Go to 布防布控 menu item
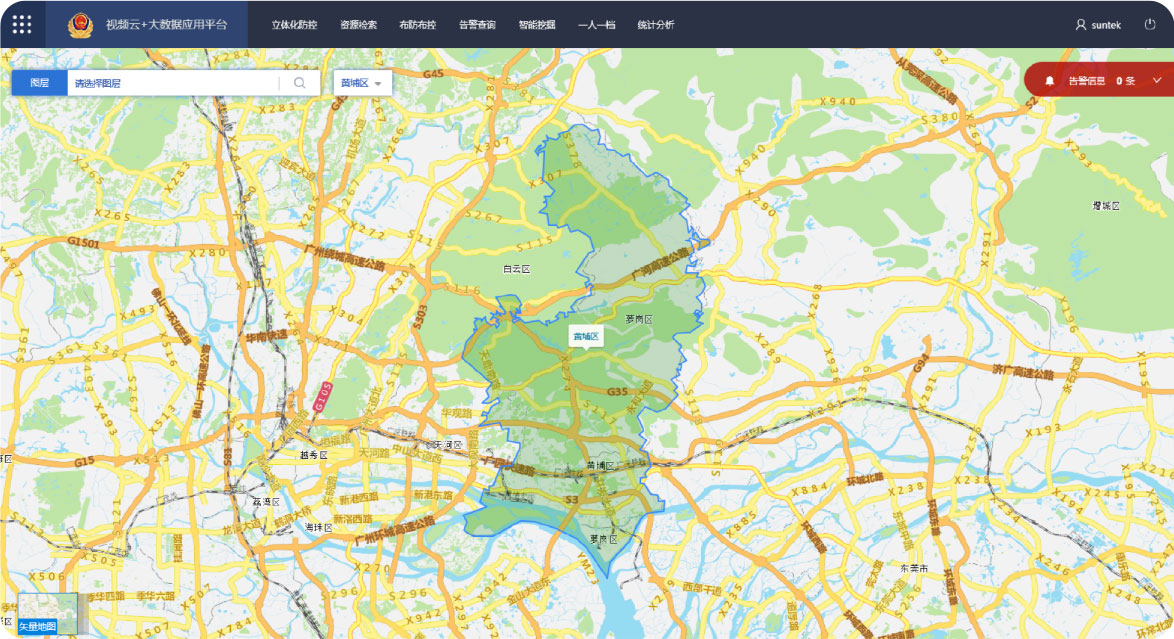Screen dimensions: 1174x639 [417, 24]
